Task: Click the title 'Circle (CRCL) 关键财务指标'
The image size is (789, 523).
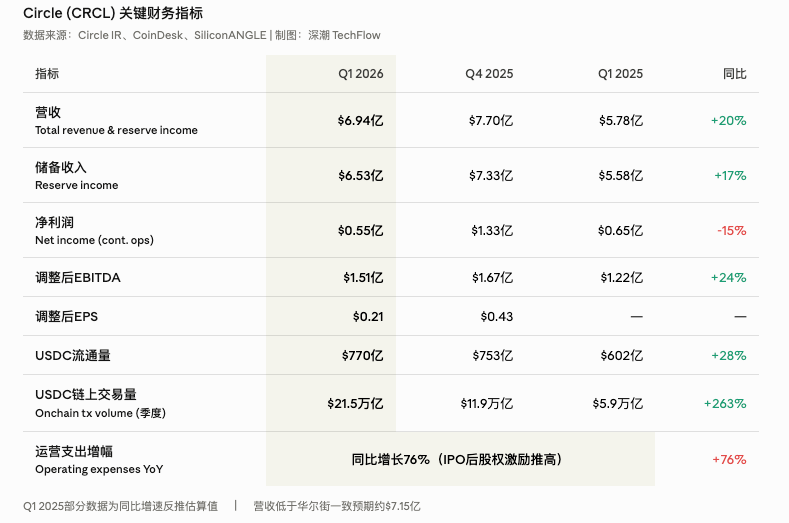Action: coord(113,13)
